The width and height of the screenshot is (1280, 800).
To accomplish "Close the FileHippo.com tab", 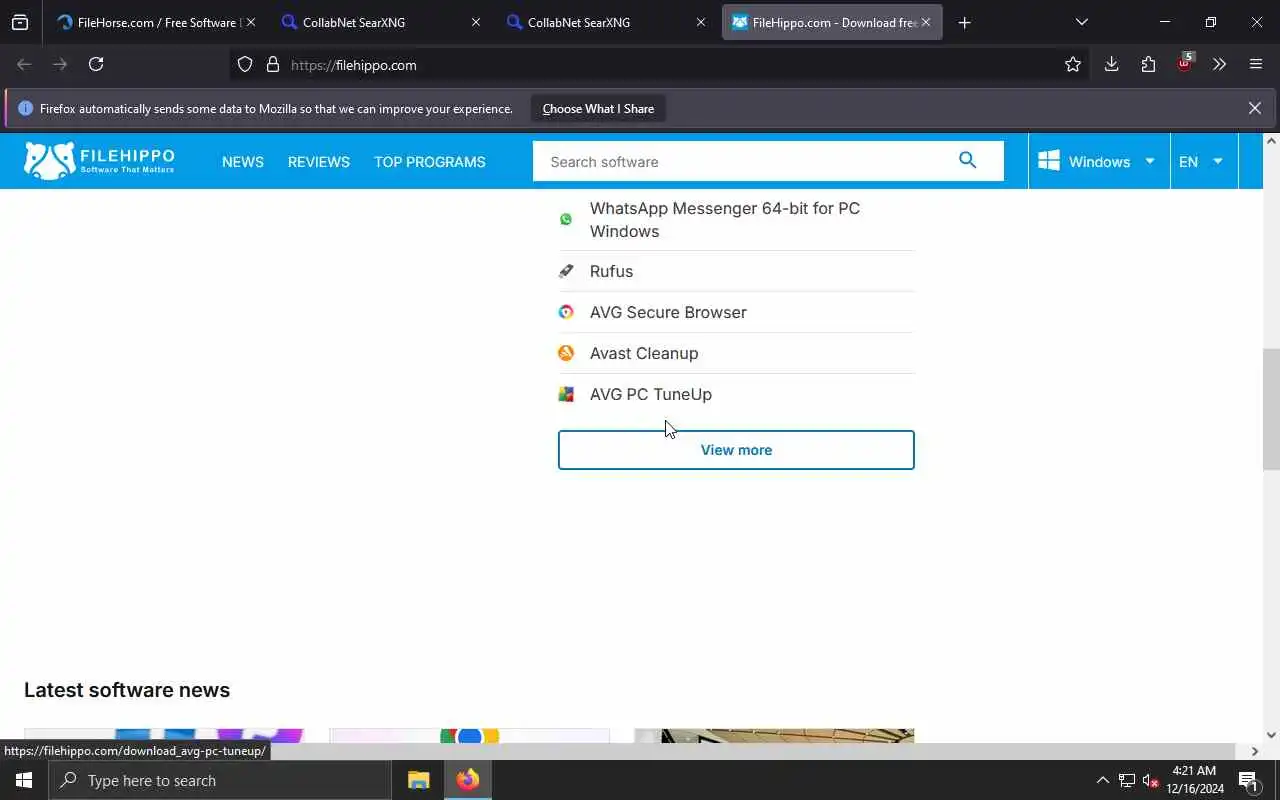I will click(x=926, y=22).
